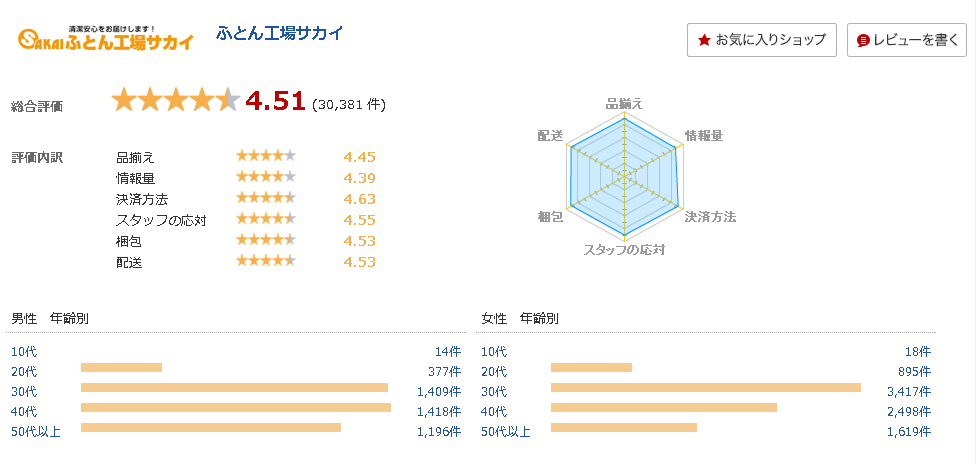Click the 決済方法 star rating icons
The height and width of the screenshot is (464, 976).
pos(266,198)
